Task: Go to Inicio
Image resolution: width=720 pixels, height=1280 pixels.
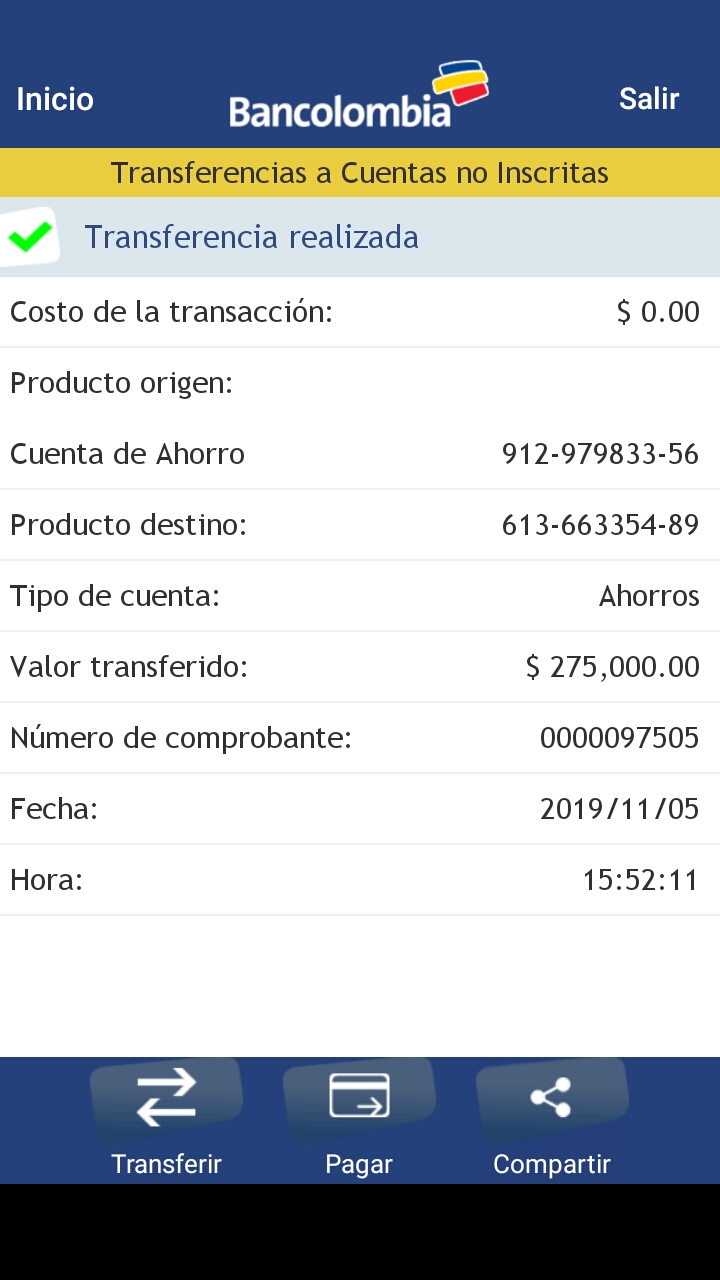Action: point(55,99)
